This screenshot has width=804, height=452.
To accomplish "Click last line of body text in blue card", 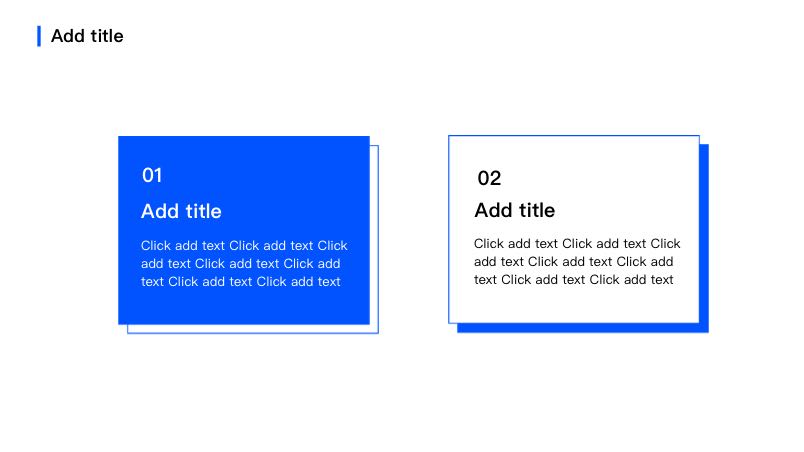I will click(240, 281).
